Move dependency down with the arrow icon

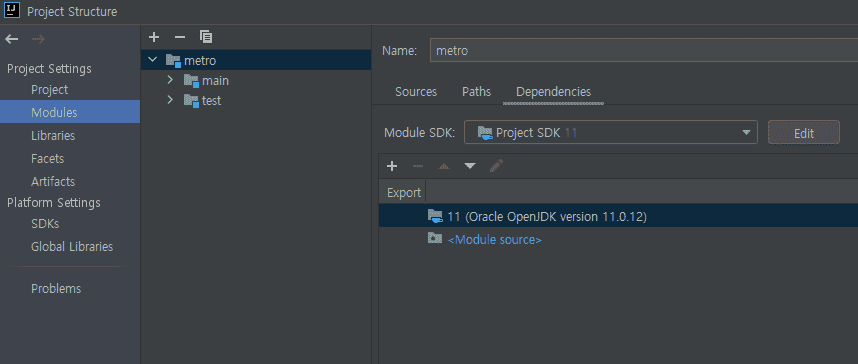[x=470, y=166]
